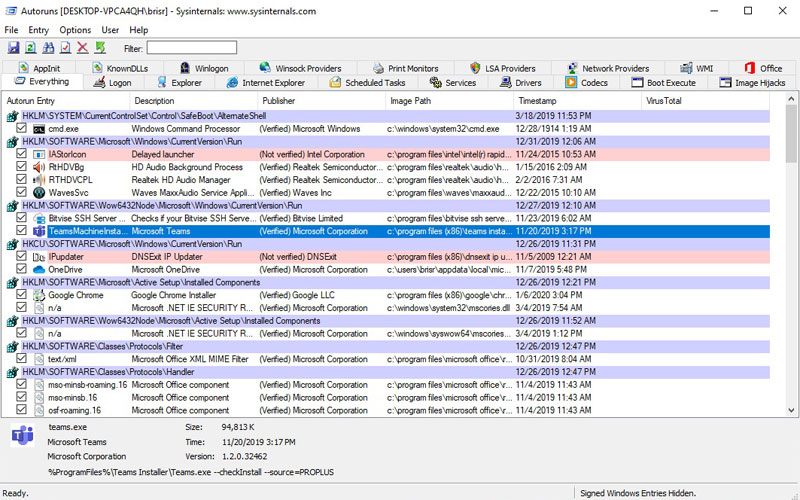Image resolution: width=800 pixels, height=500 pixels.
Task: Click the RtHDVBg speaker icon
Action: 39,167
